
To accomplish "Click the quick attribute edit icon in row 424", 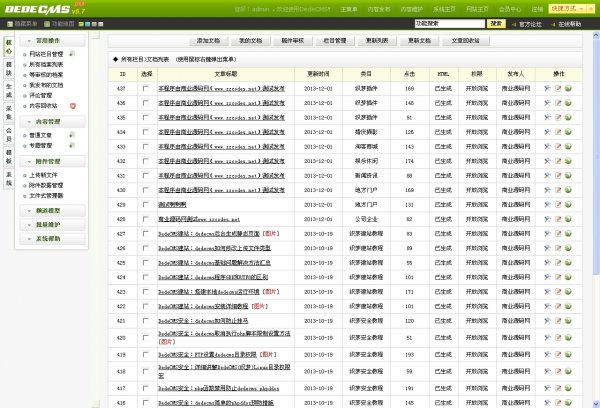I will [547, 277].
